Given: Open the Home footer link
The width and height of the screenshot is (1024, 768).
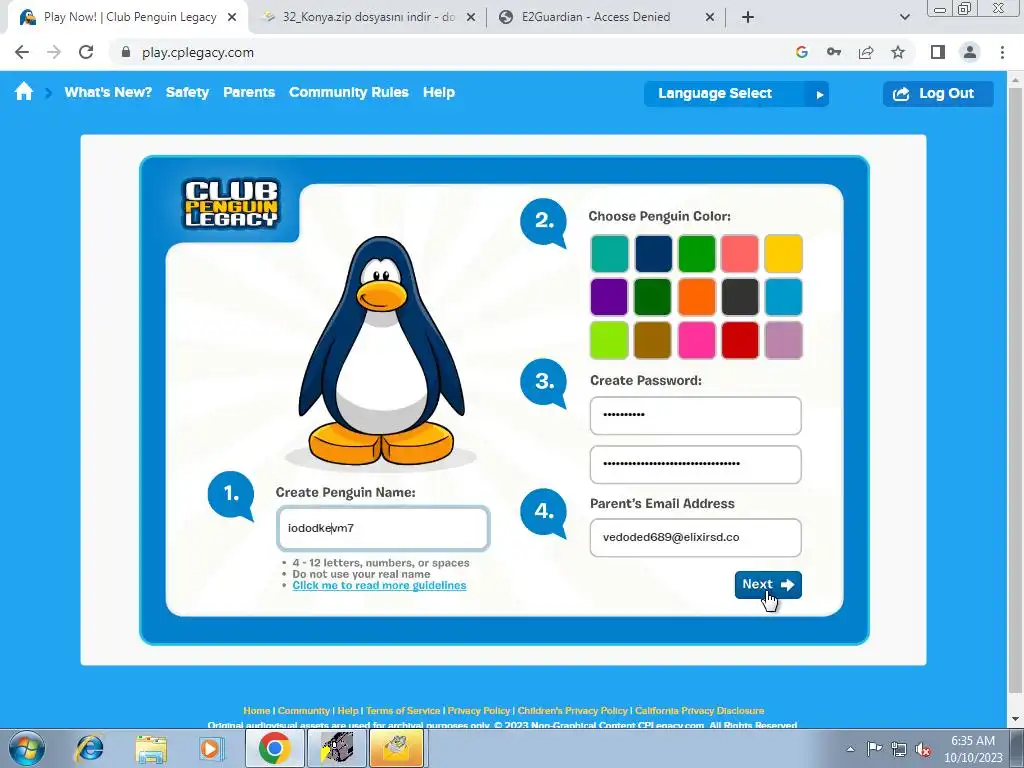Looking at the screenshot, I should point(257,711).
